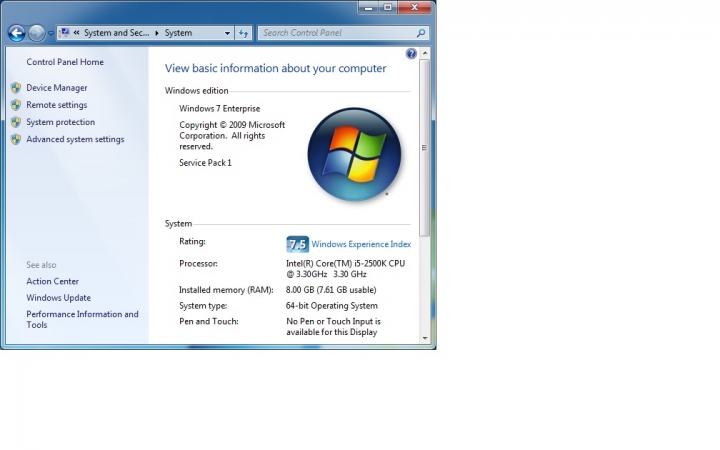The height and width of the screenshot is (450, 720).
Task: Click the heading View basic information about your computer
Action: pyautogui.click(x=276, y=68)
